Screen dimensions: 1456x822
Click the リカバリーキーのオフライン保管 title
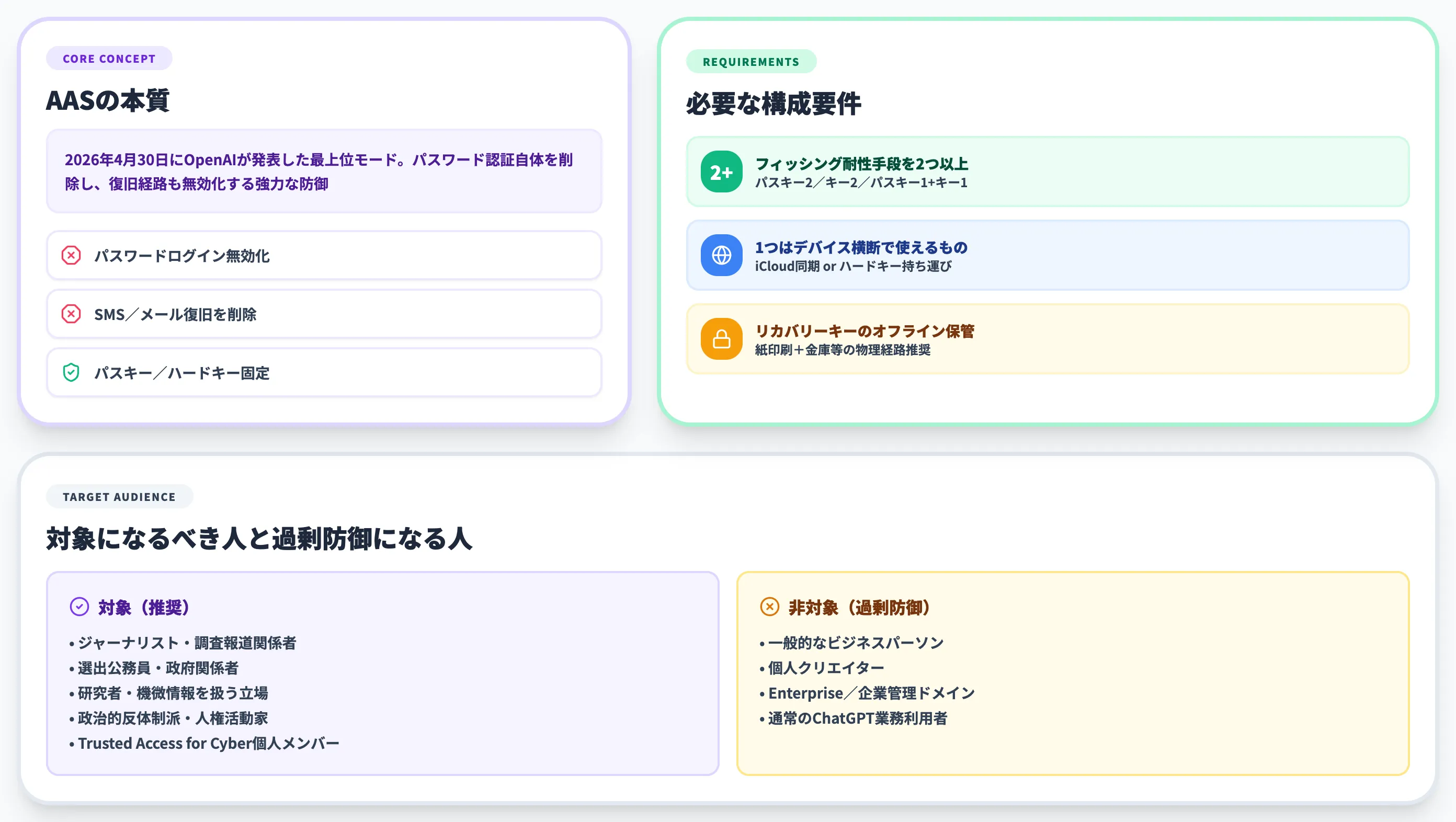coord(865,331)
